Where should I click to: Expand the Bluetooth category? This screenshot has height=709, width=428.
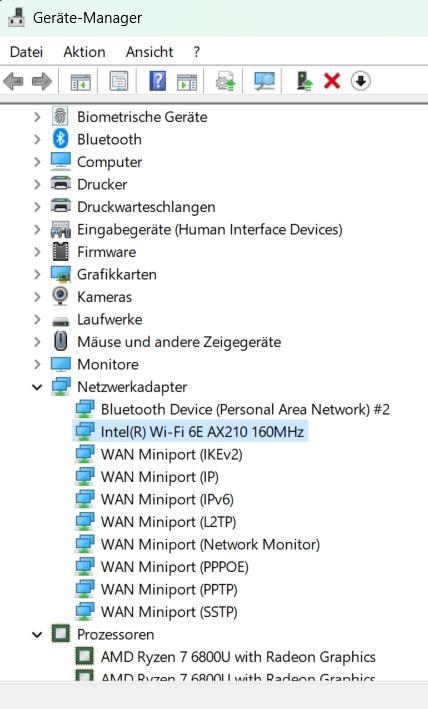pos(37,139)
